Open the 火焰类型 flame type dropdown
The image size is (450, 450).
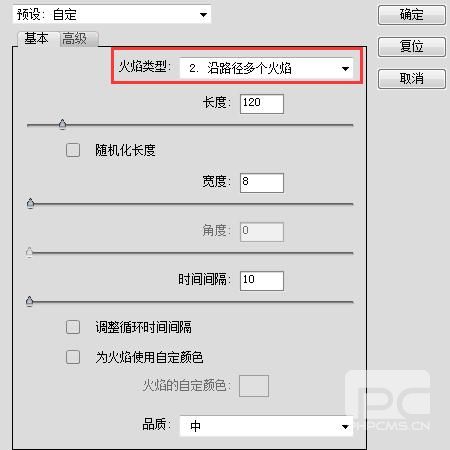266,69
